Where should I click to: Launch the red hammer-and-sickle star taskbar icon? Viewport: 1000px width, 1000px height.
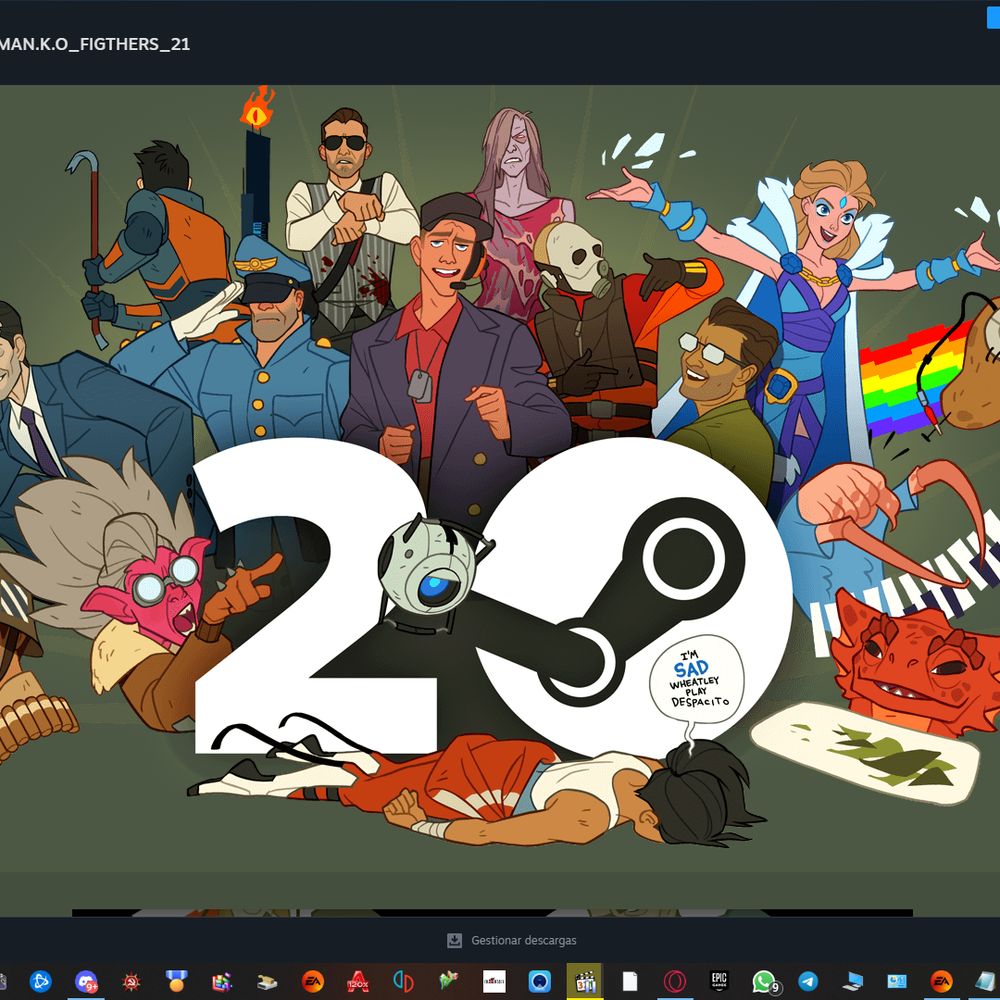[x=131, y=981]
